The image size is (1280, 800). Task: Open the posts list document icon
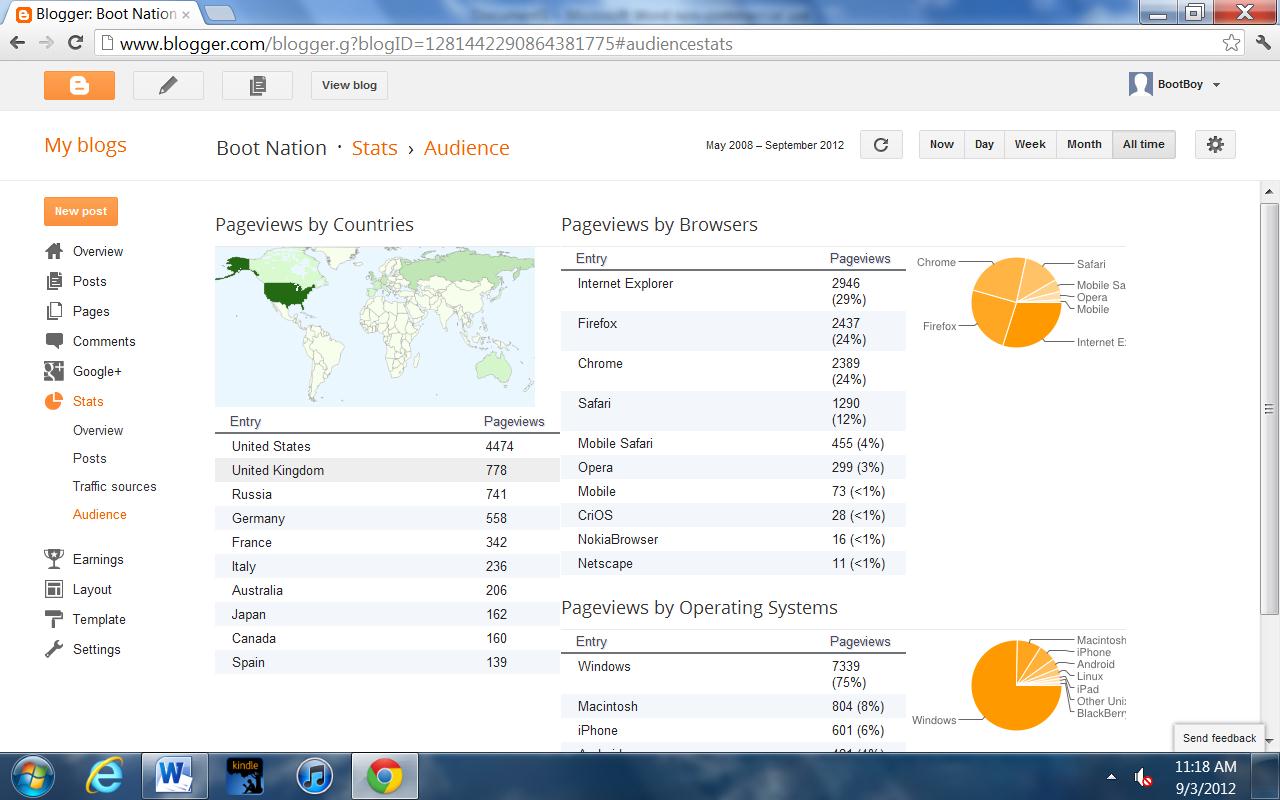pos(257,85)
